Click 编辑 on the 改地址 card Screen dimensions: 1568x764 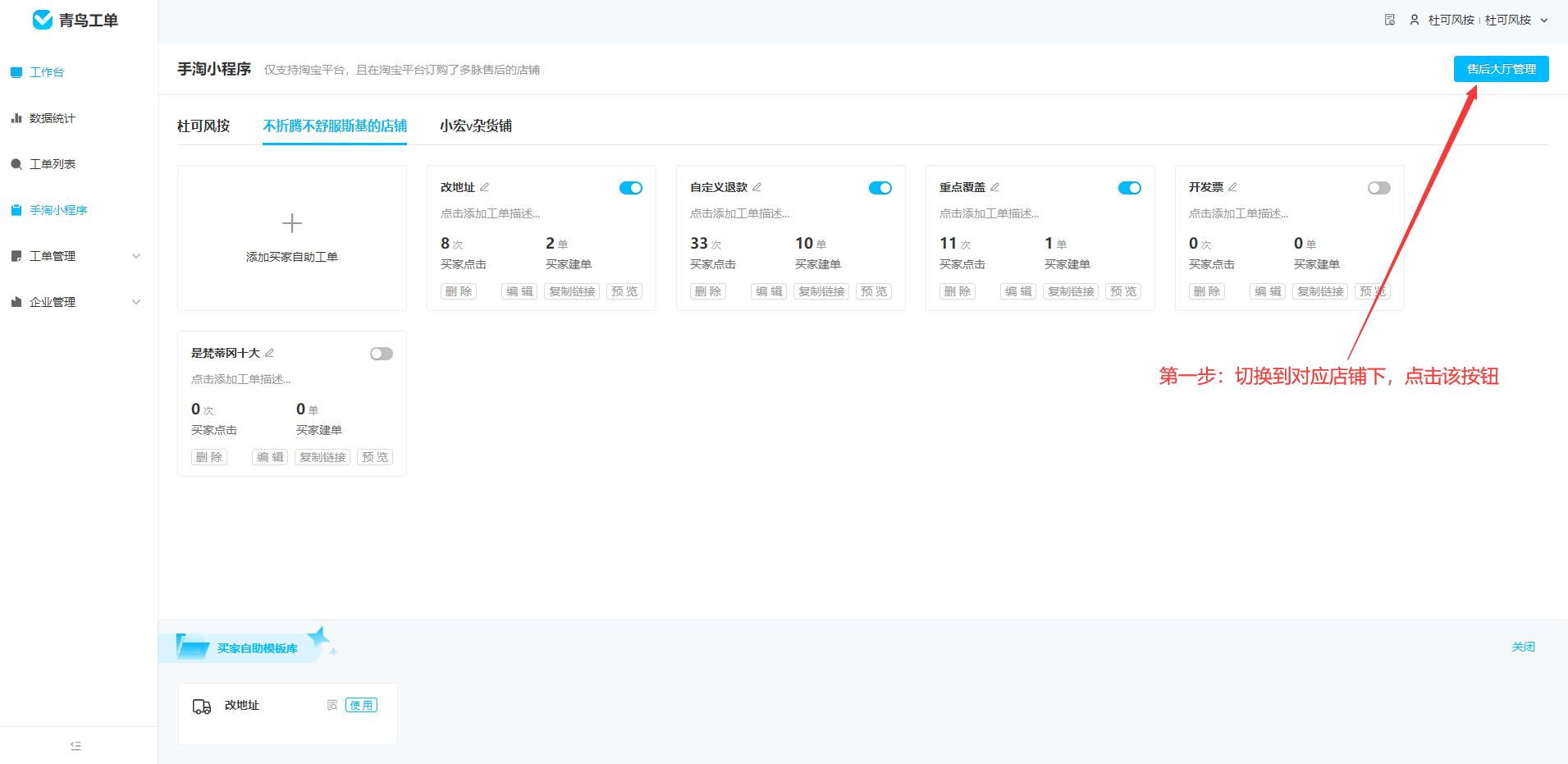tap(519, 291)
